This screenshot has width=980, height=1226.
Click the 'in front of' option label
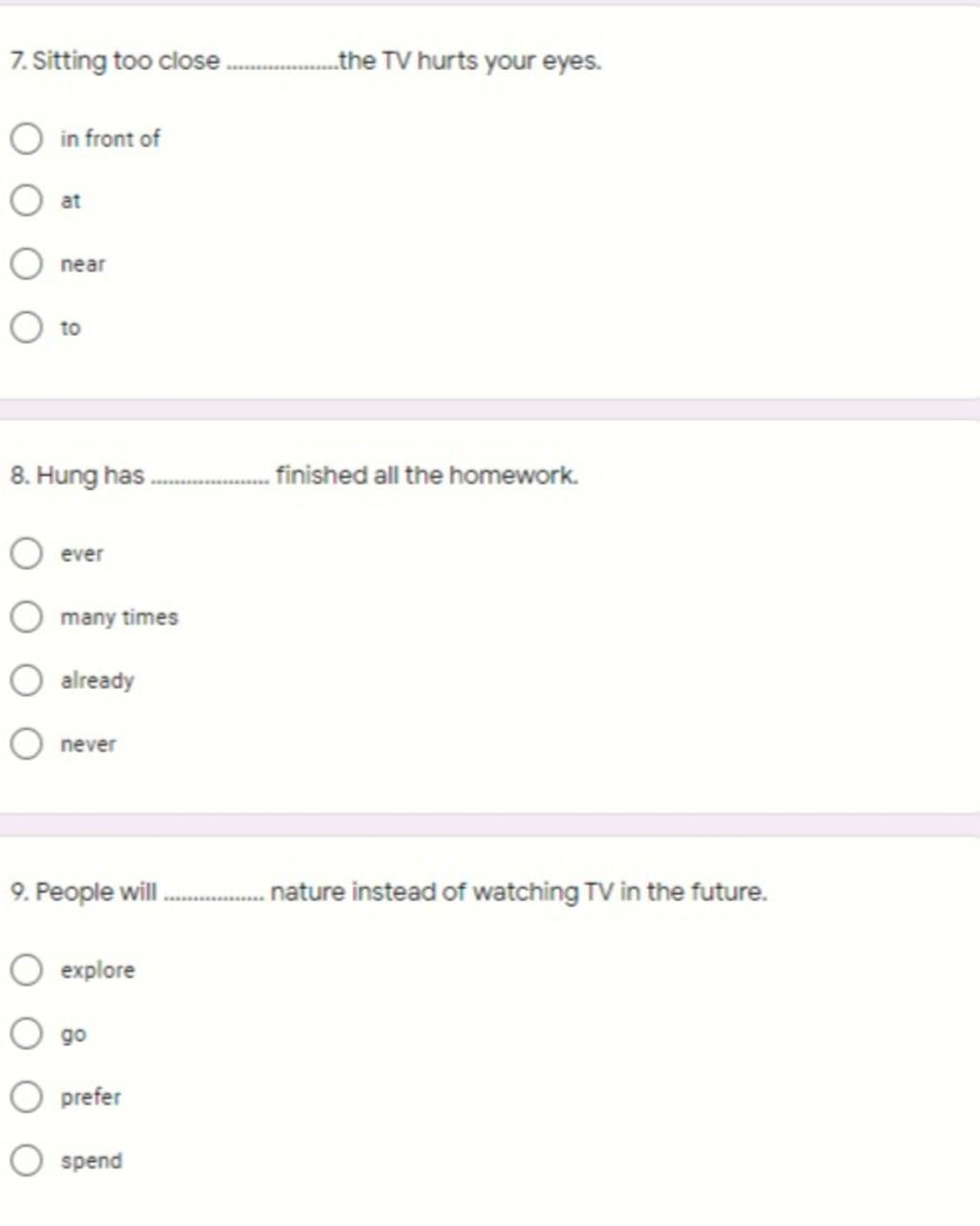pos(110,139)
